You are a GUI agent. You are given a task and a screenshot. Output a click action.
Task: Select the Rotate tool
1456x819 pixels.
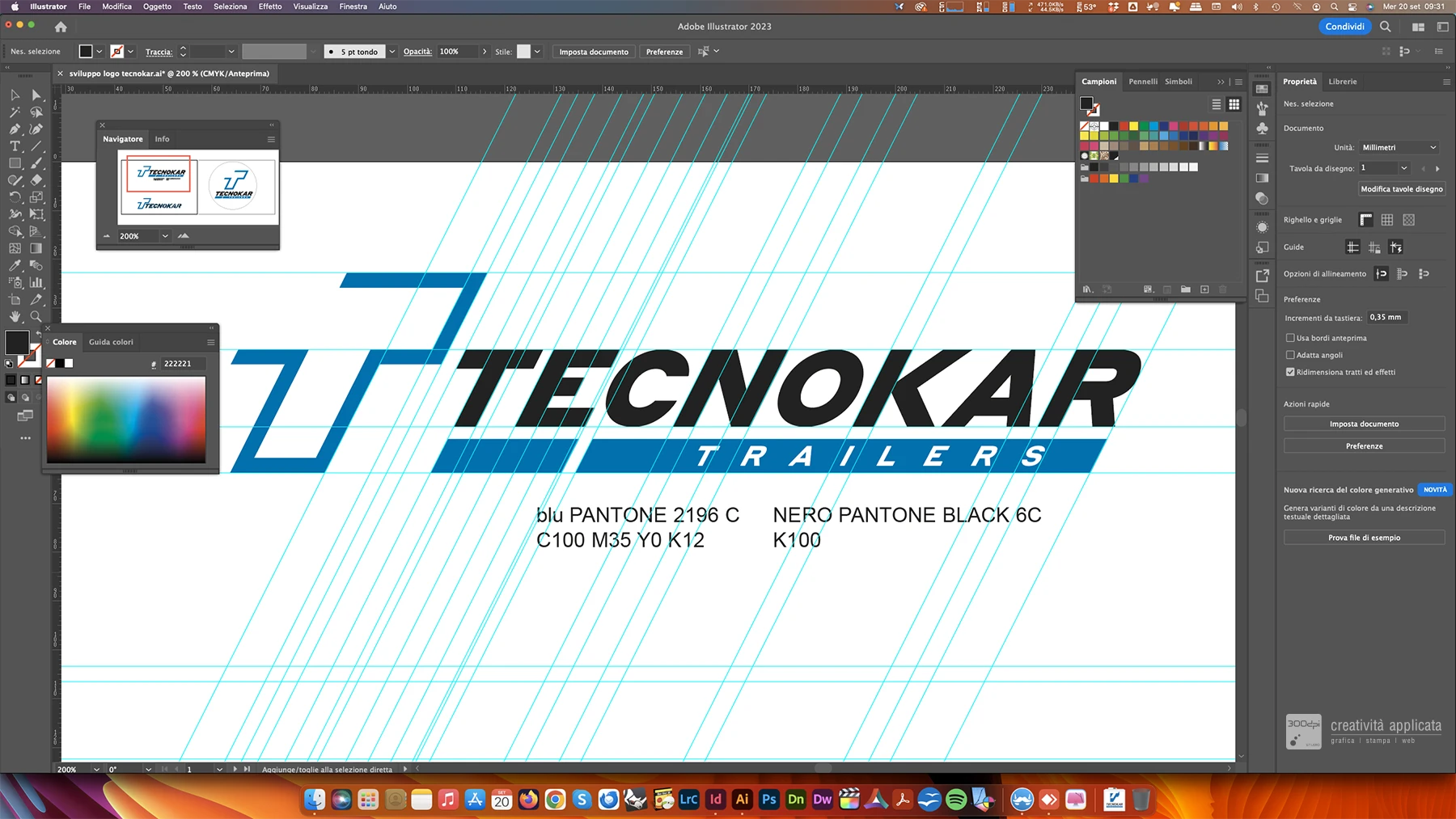tap(15, 196)
